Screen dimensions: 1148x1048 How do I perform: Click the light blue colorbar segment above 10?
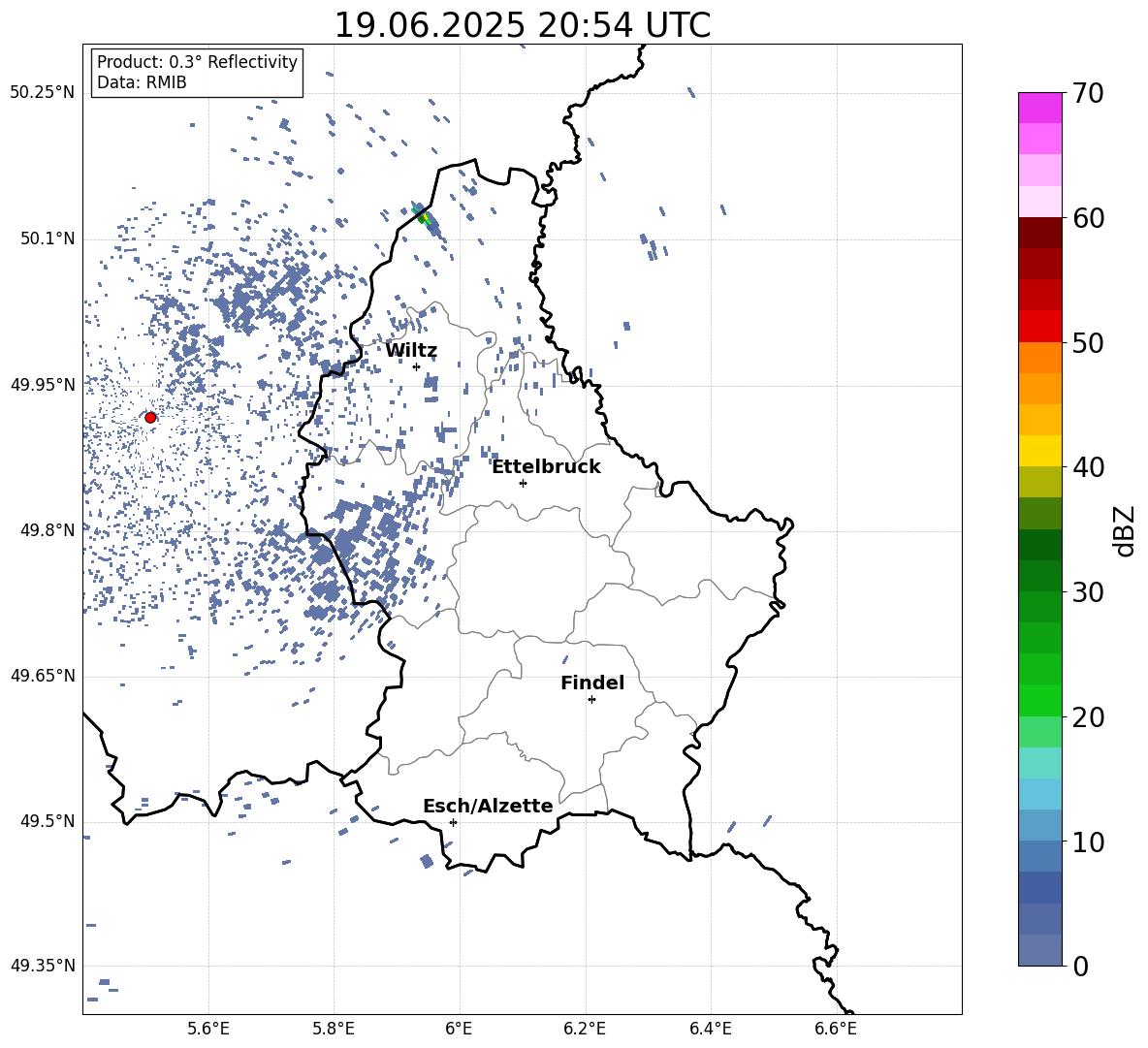(x=1039, y=825)
